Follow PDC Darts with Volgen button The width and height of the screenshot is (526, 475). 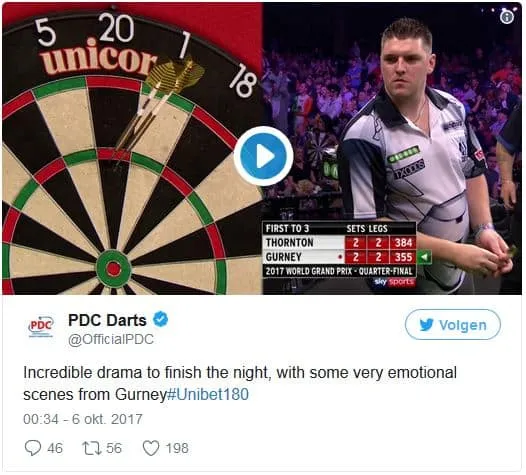[x=453, y=325]
